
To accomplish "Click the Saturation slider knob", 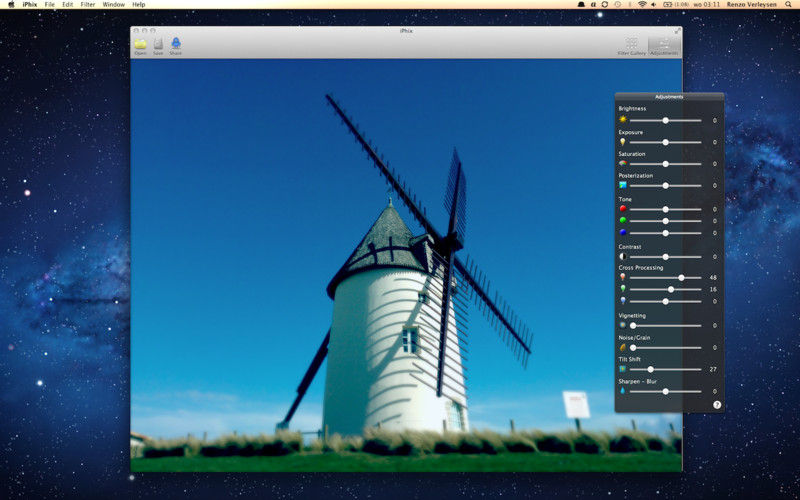I will (665, 164).
